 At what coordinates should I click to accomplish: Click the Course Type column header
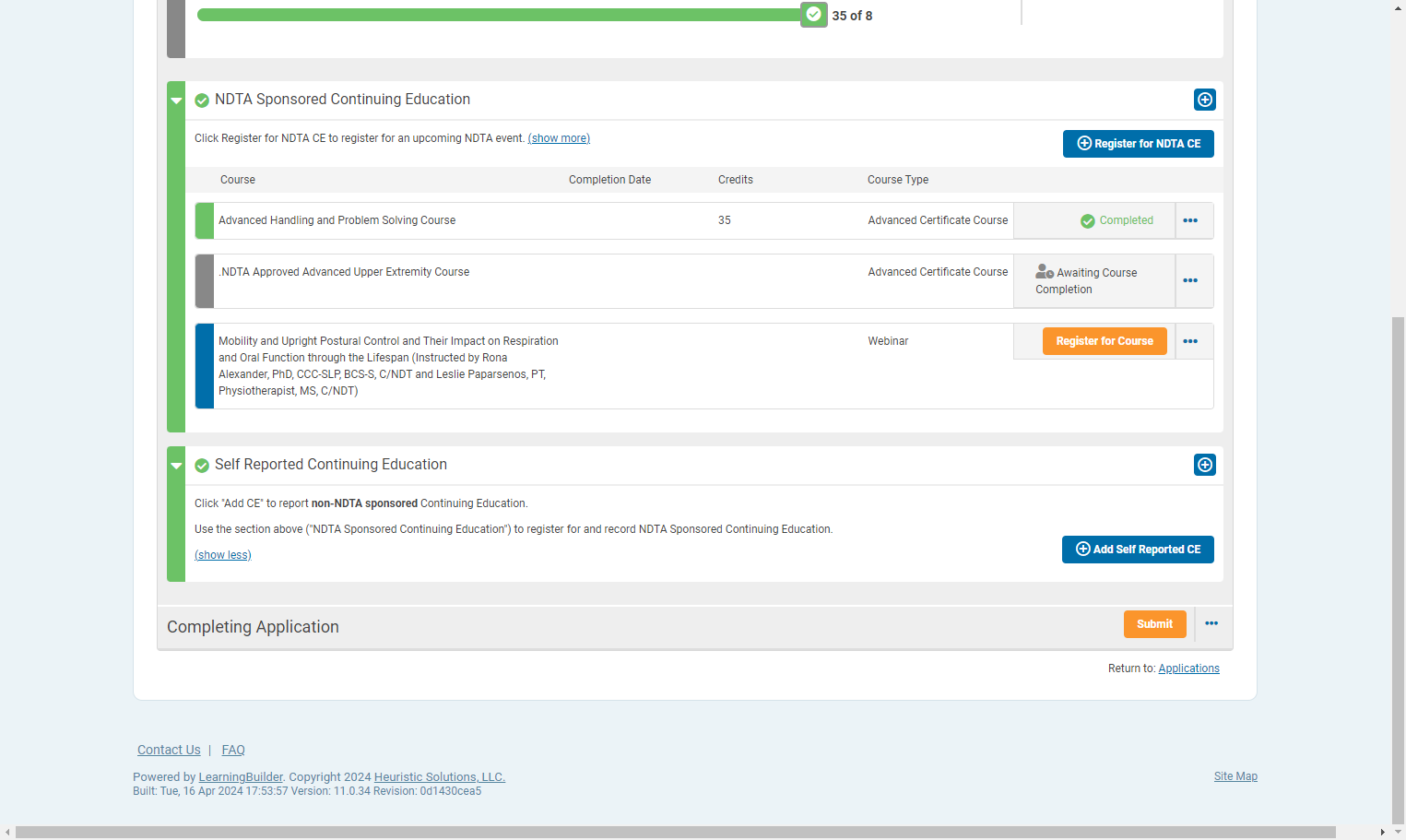pos(898,180)
